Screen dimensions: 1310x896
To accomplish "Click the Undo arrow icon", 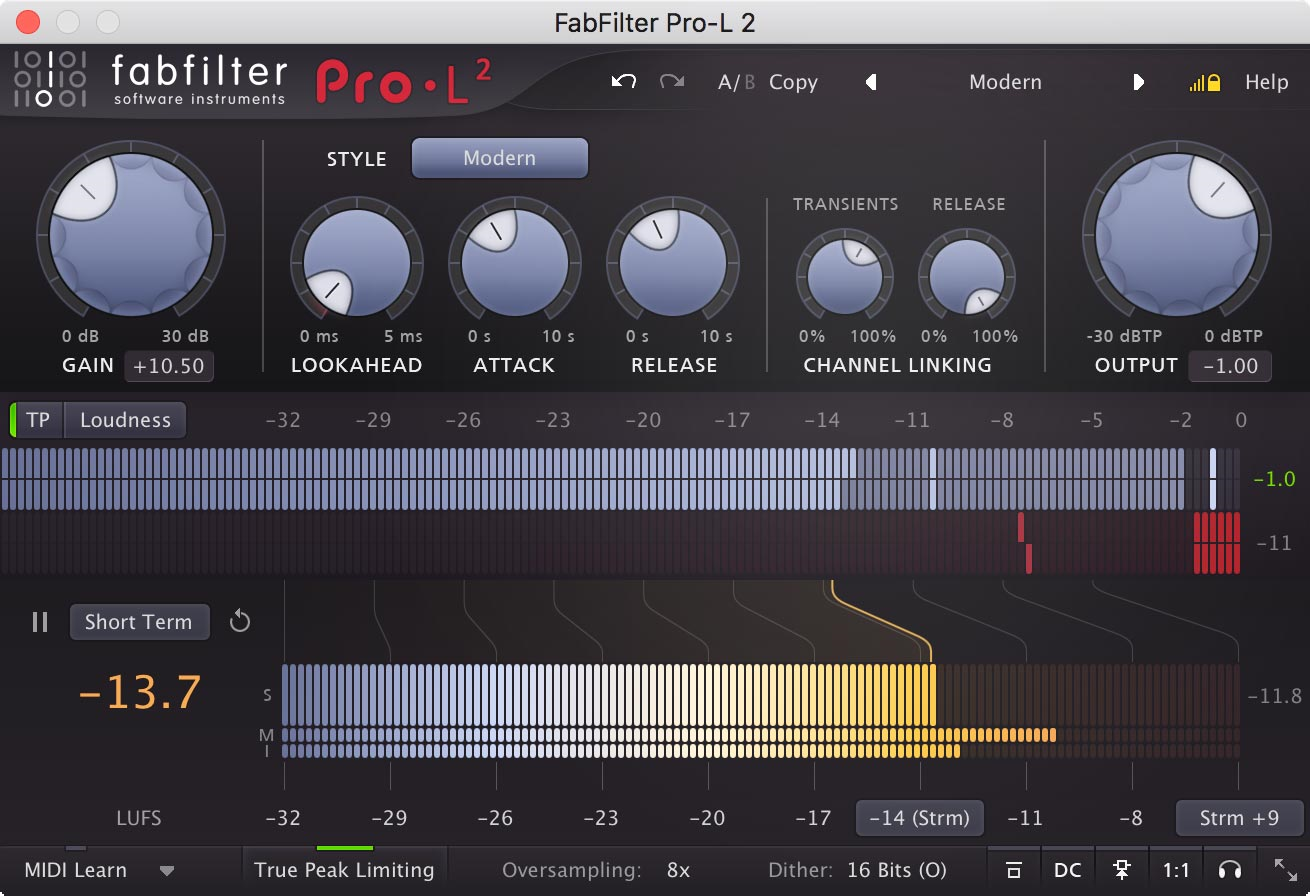I will 622,82.
